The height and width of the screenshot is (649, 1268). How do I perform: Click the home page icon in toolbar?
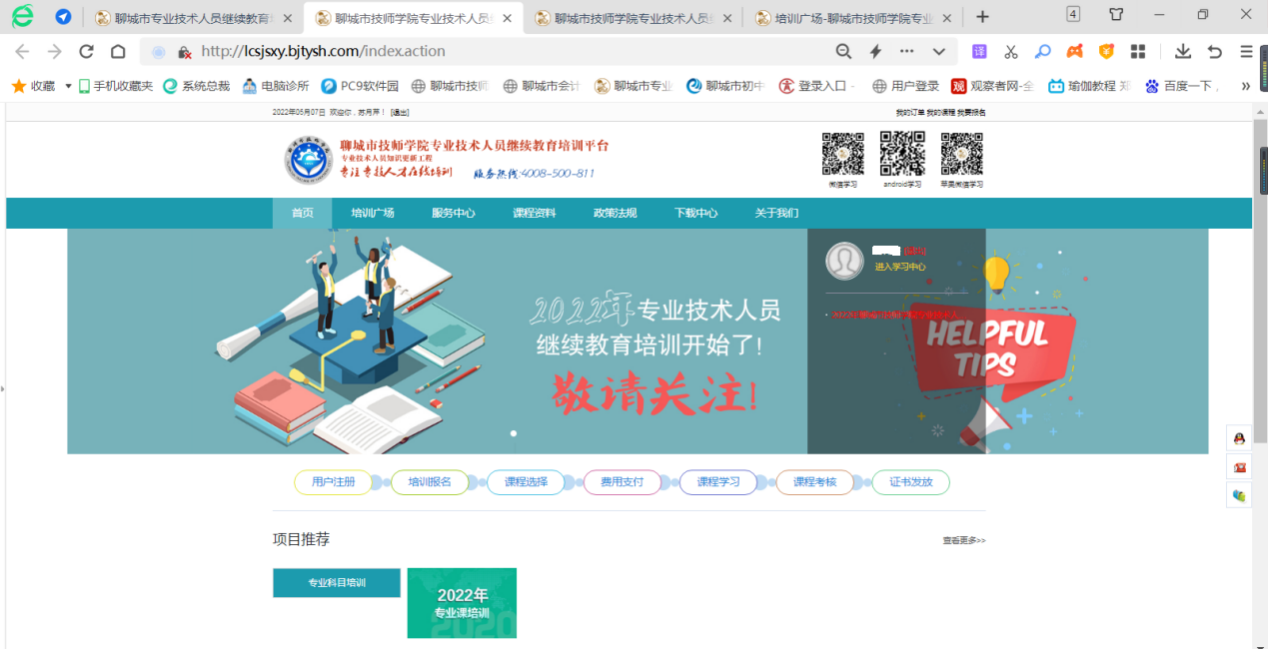click(x=118, y=52)
